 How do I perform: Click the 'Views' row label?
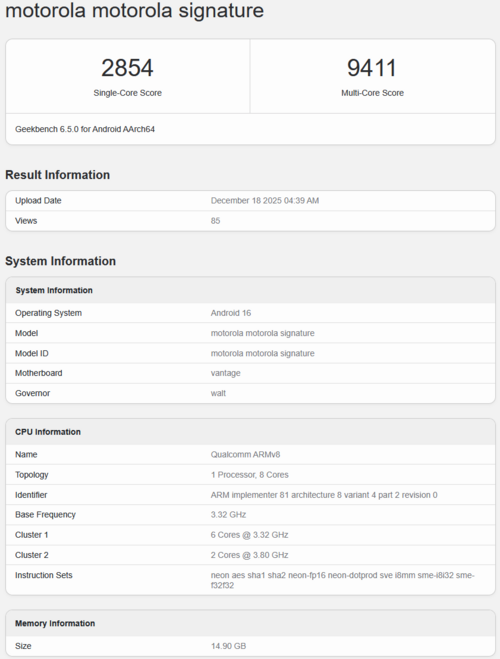click(x=26, y=221)
